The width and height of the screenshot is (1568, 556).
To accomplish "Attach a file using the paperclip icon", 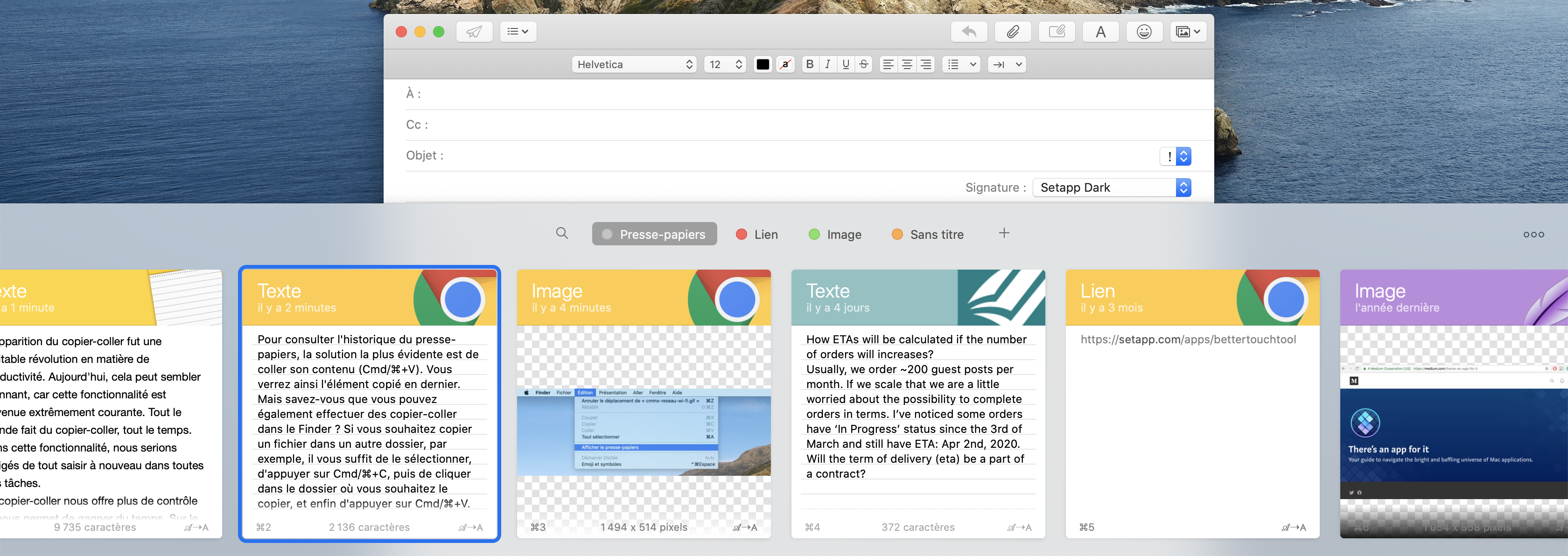I will pos(1012,32).
